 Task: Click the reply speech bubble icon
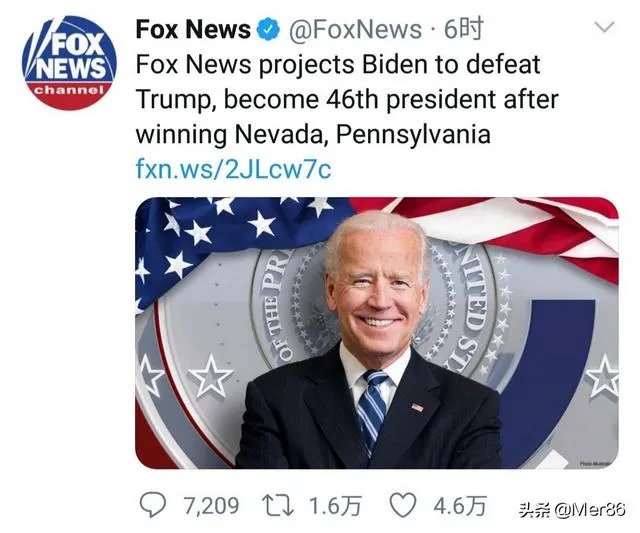[153, 505]
